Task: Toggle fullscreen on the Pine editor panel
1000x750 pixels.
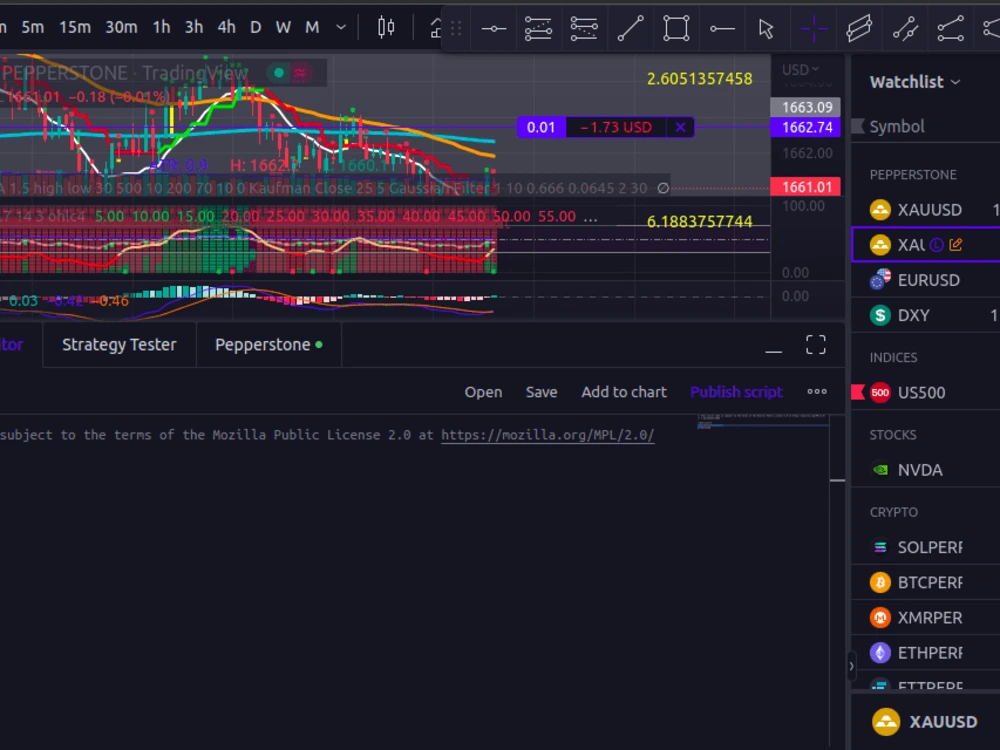Action: [816, 344]
